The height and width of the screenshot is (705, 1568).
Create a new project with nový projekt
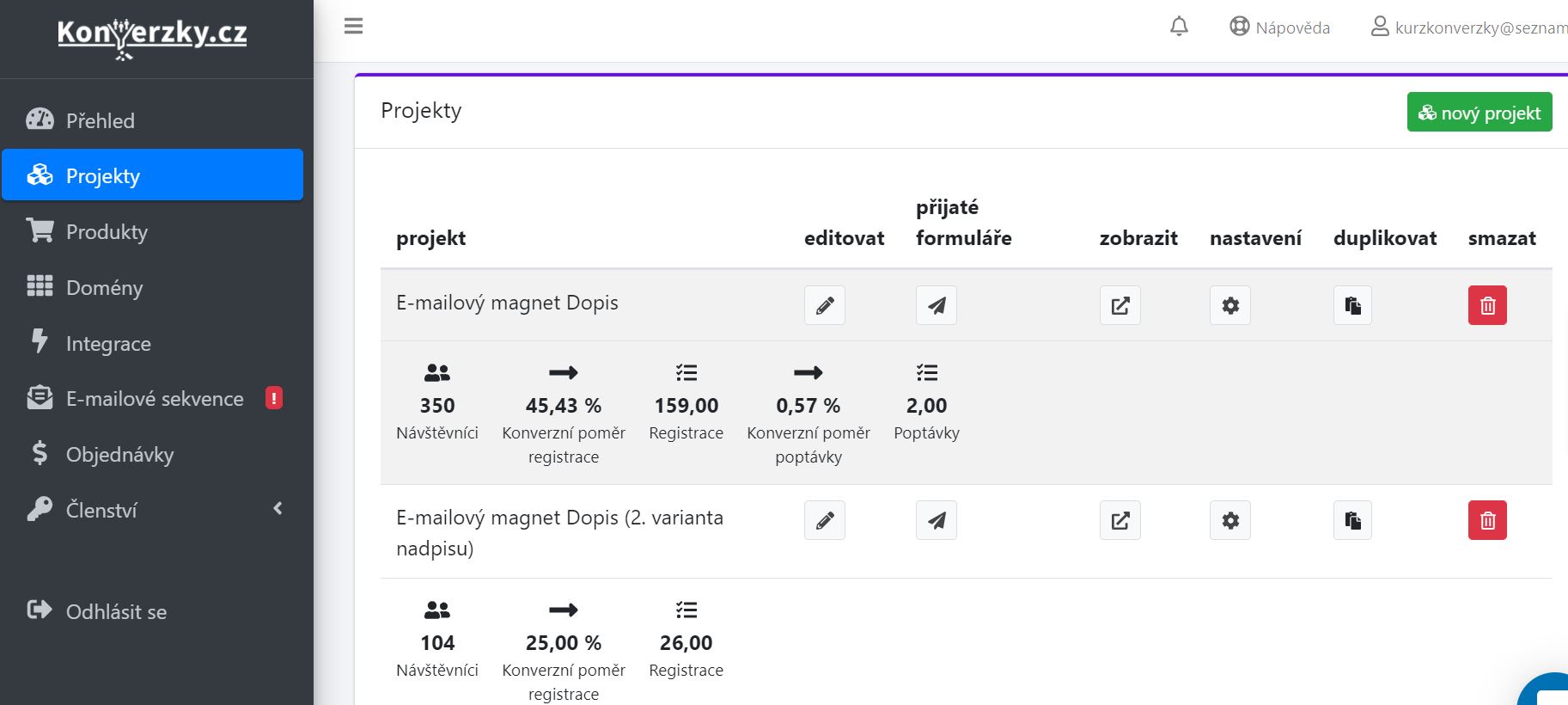click(x=1480, y=113)
